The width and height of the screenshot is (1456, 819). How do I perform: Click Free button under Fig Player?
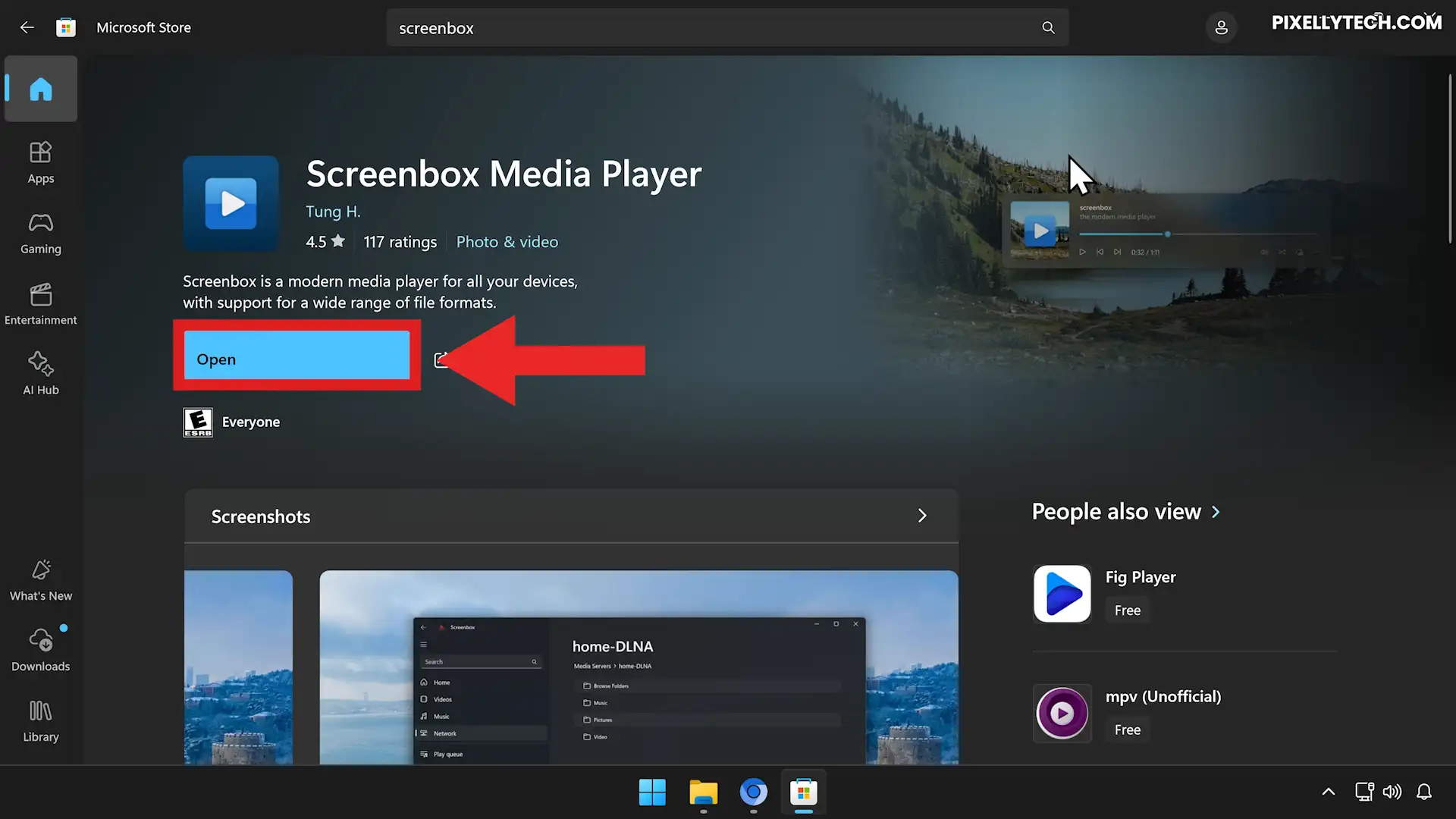coord(1128,610)
